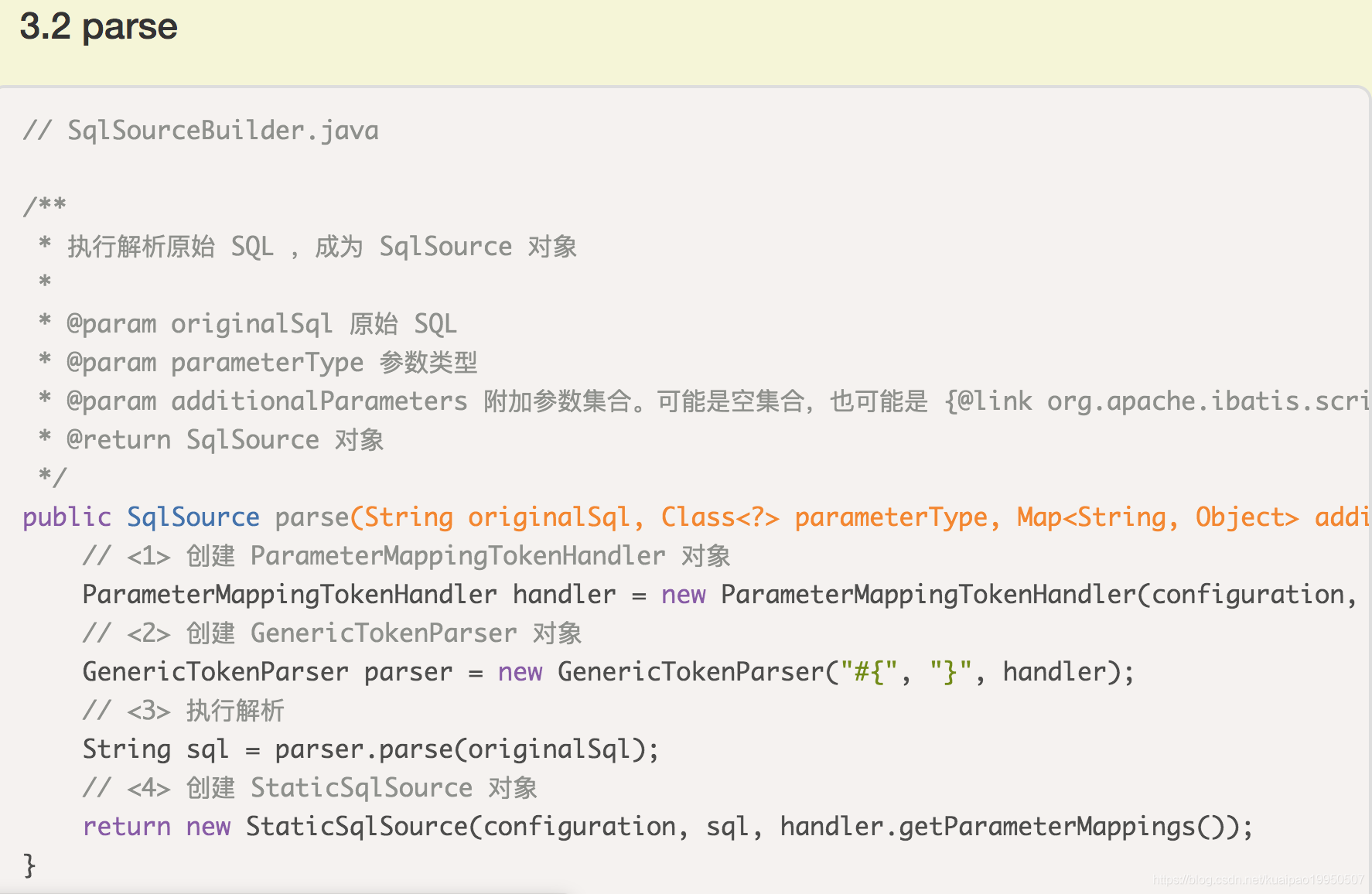Select the comment '// <4> 创建 StaticSqlSource 对象'

pyautogui.click(x=309, y=787)
